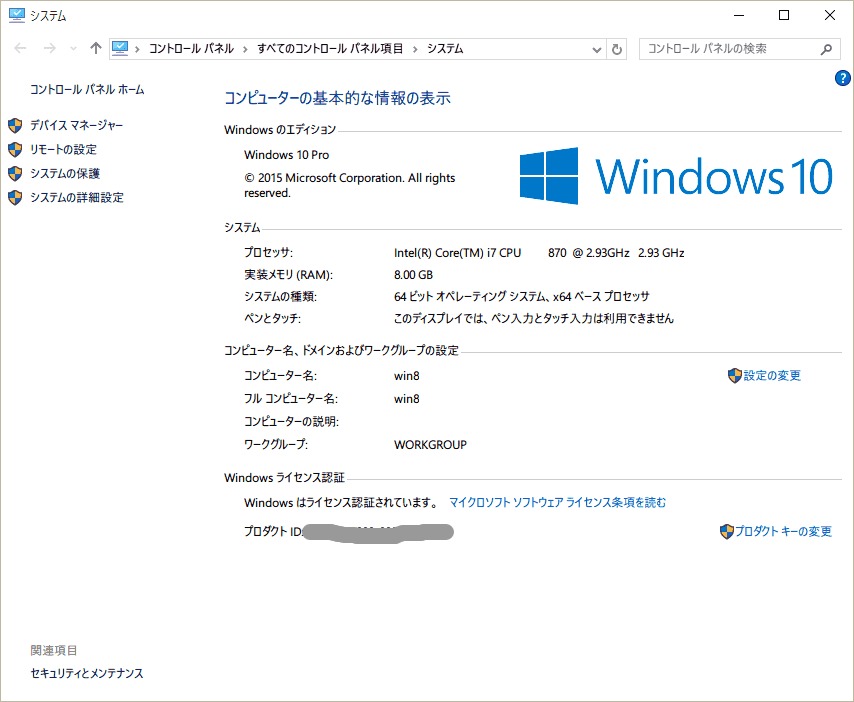Refresh the page using the refresh icon
The width and height of the screenshot is (854, 702).
coord(617,49)
